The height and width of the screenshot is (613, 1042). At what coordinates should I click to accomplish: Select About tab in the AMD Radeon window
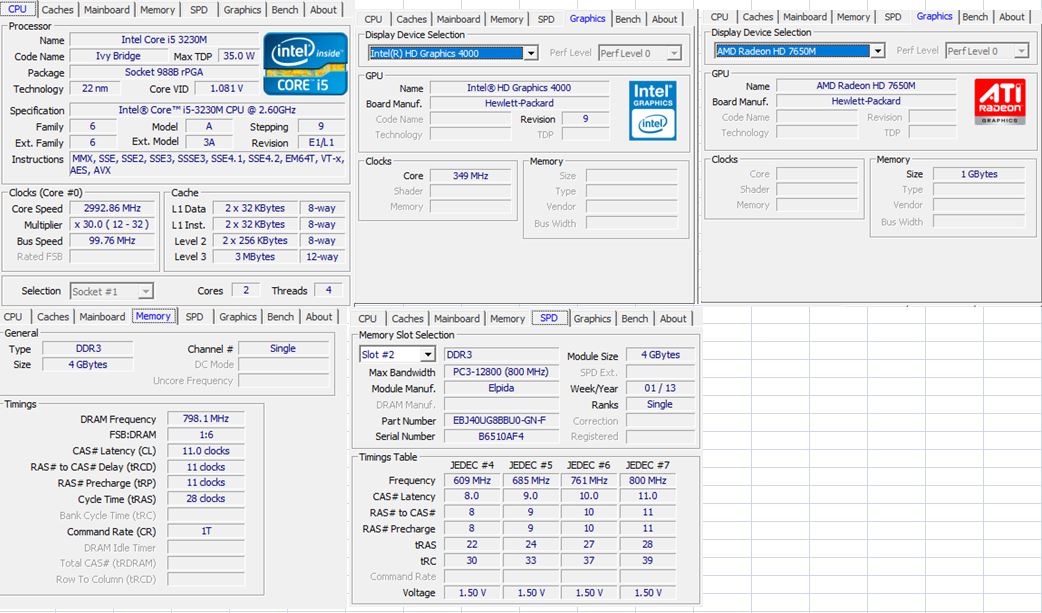(x=1011, y=17)
